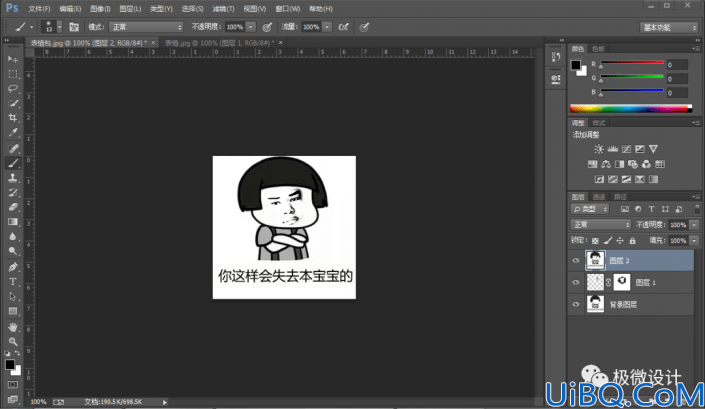Hide 图层 1 layer with eye icon

tap(576, 282)
